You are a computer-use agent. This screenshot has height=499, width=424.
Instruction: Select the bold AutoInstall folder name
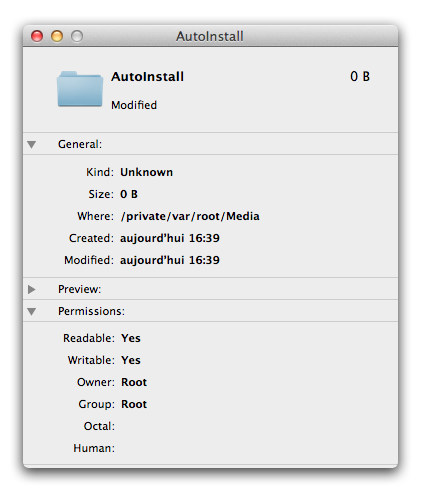(147, 77)
